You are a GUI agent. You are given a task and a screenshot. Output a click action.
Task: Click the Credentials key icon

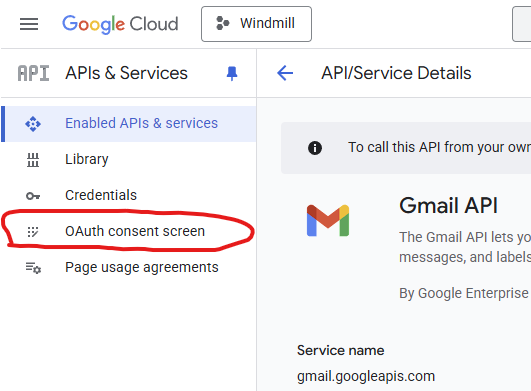33,196
